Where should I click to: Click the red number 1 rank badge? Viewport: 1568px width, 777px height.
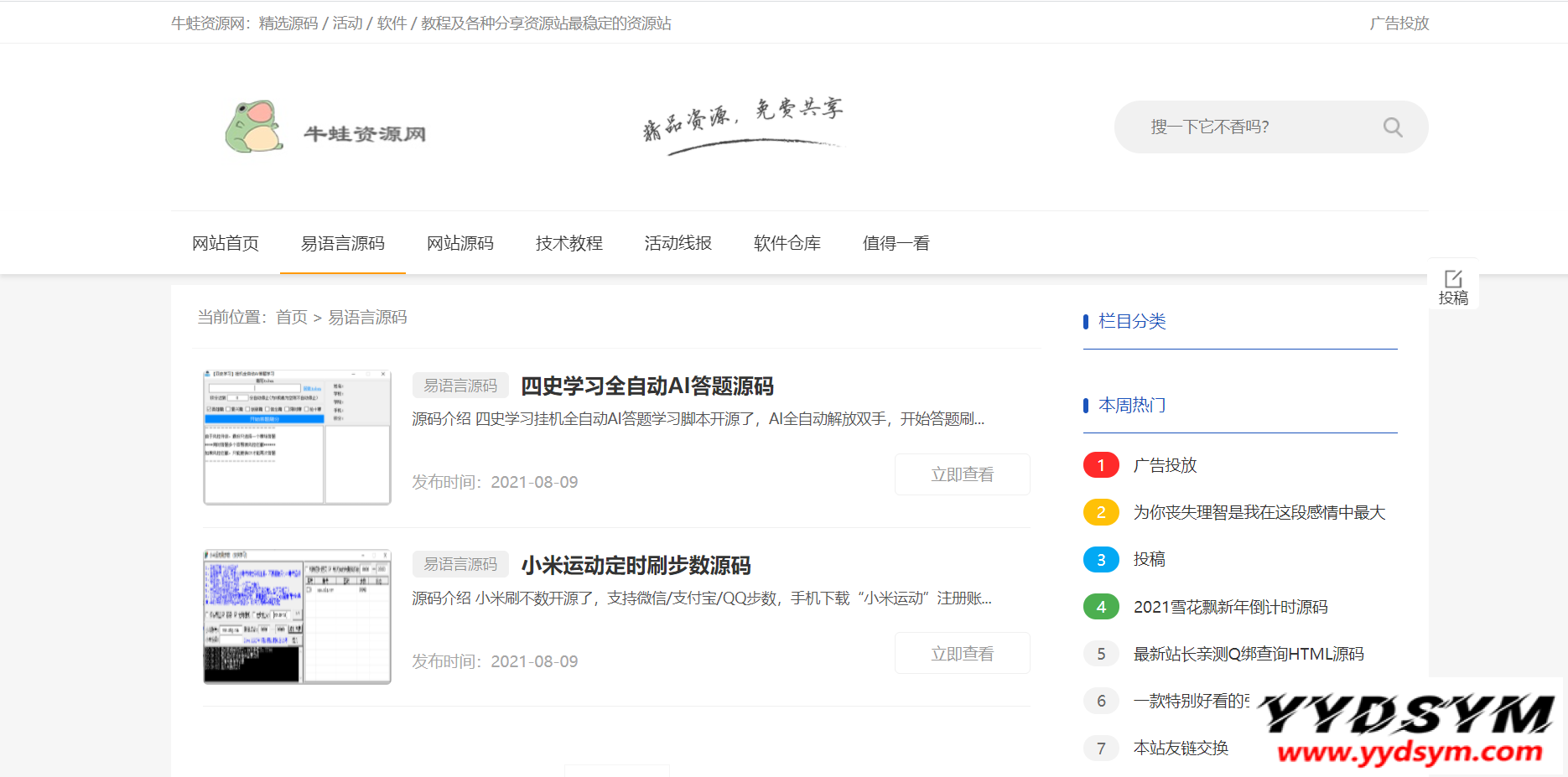(x=1101, y=465)
